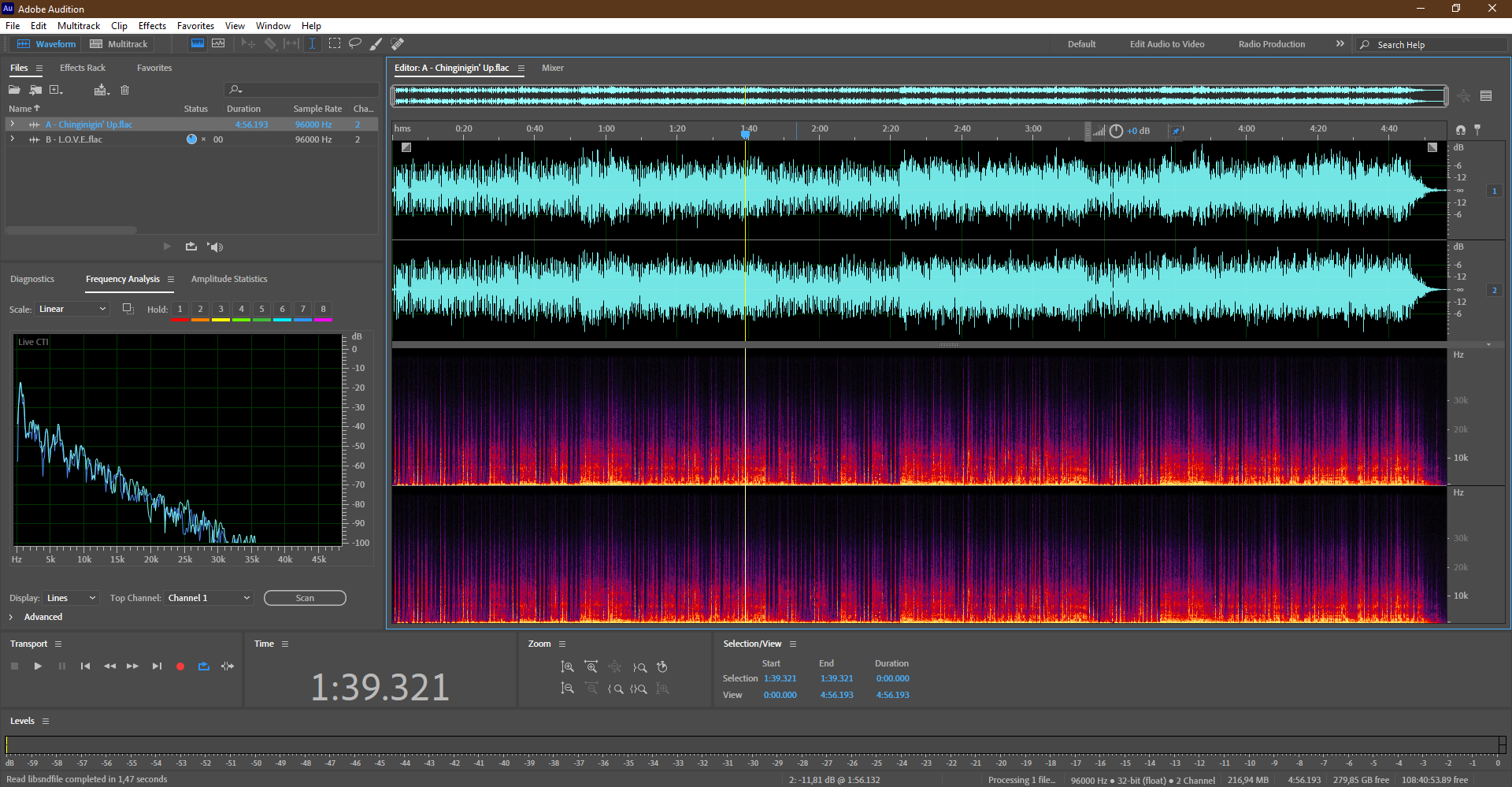1512x787 pixels.
Task: Click copy graph icon next to Scale
Action: (128, 309)
